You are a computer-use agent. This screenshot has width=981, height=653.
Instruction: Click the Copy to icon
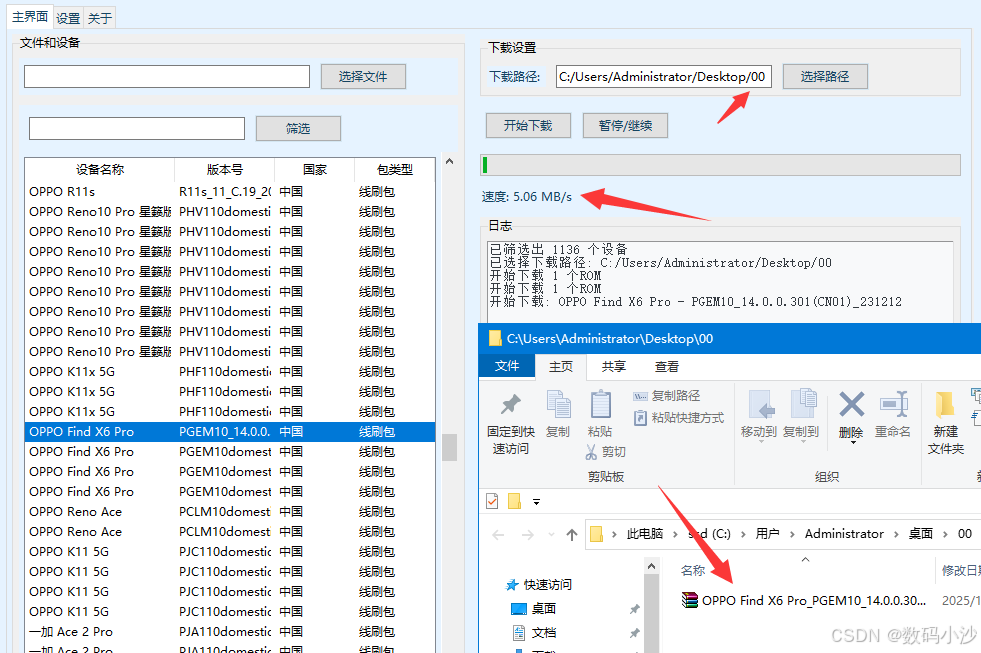[804, 404]
